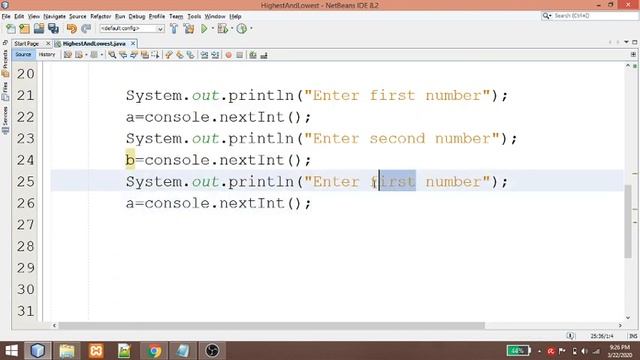Viewport: 640px width, 360px height.
Task: Click the Toggle Highlight Search icon
Action: 145,55
